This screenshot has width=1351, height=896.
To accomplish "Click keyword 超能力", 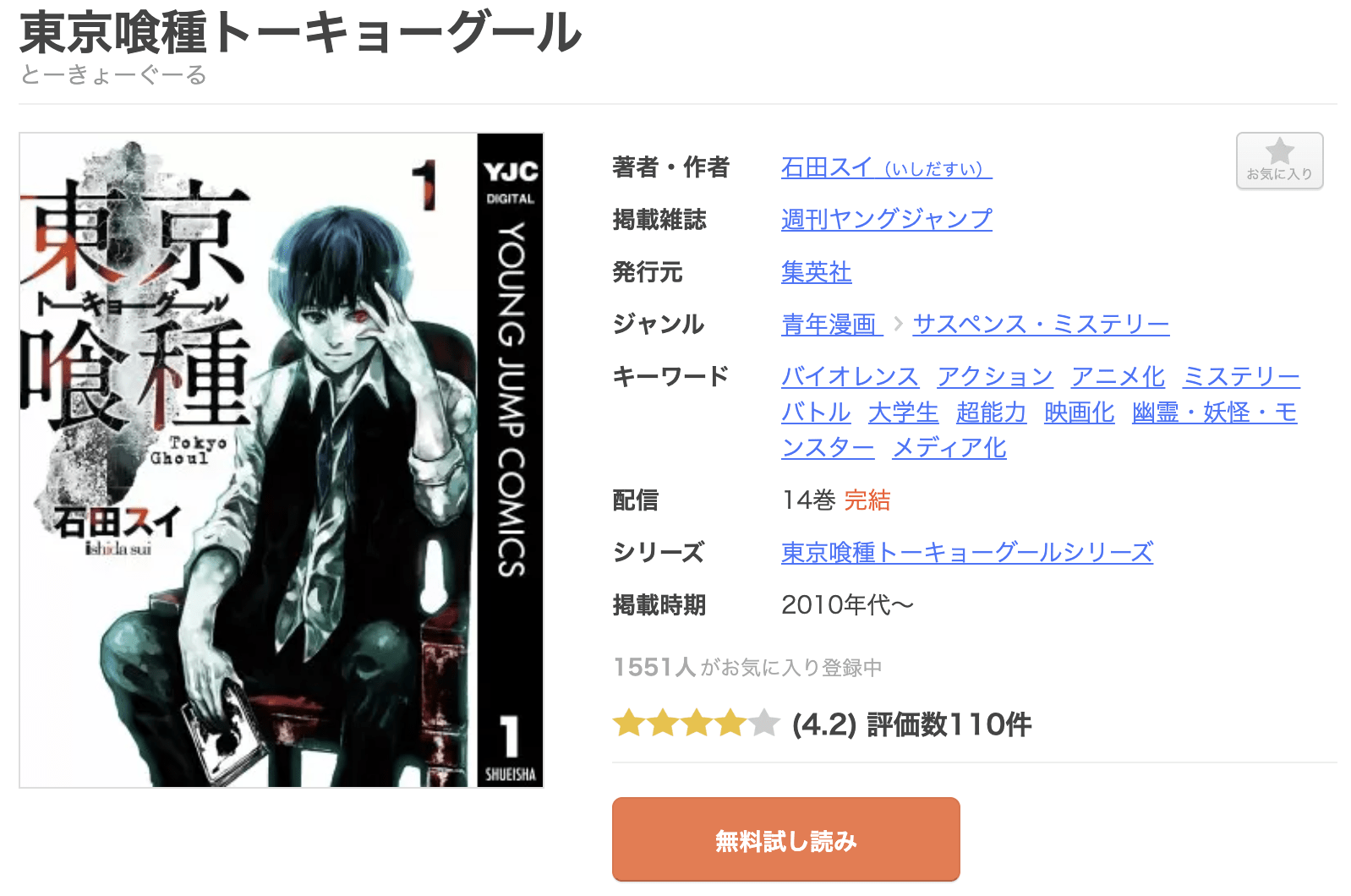I will tap(991, 412).
